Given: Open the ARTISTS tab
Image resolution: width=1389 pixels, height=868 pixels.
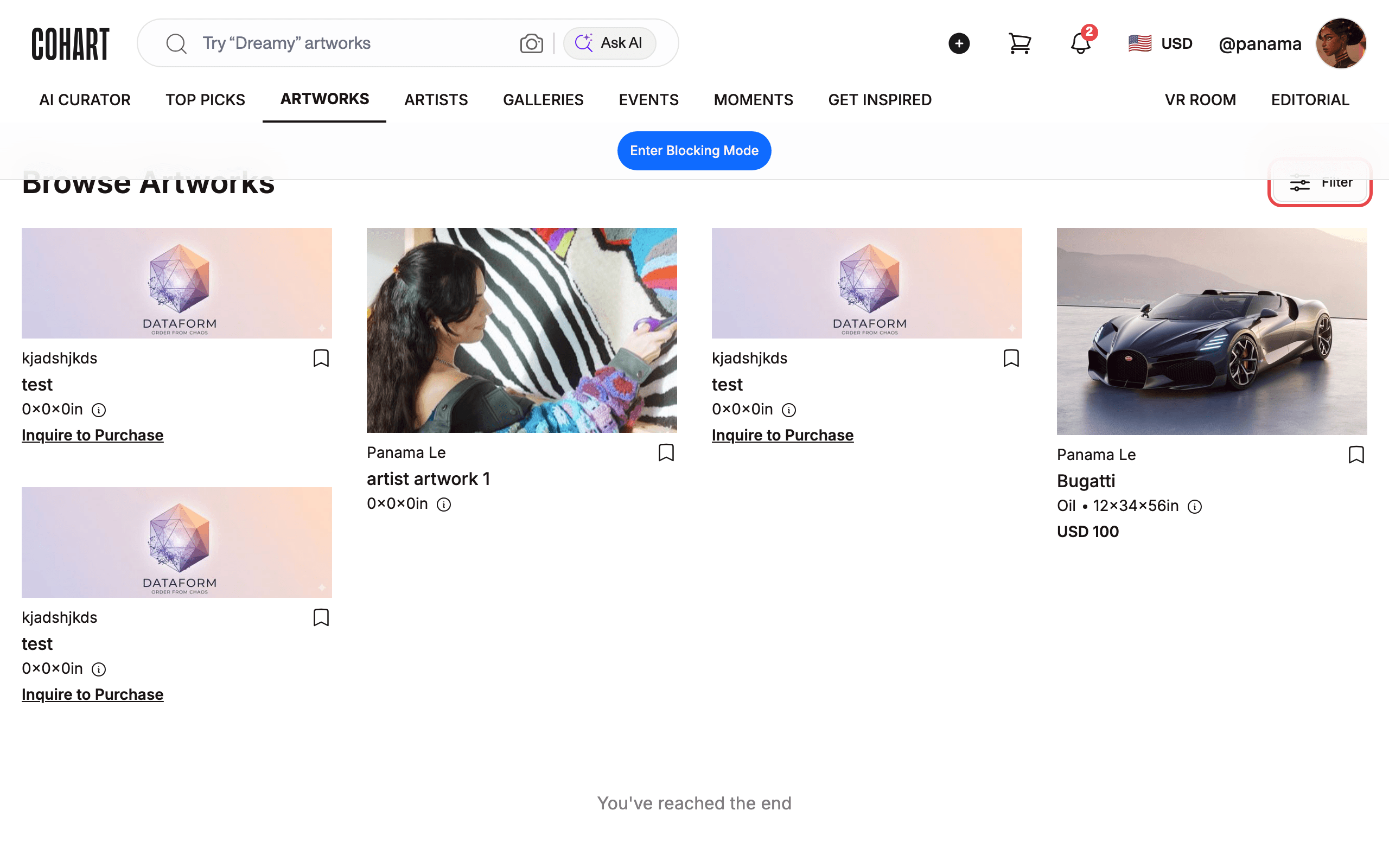Looking at the screenshot, I should tap(436, 100).
